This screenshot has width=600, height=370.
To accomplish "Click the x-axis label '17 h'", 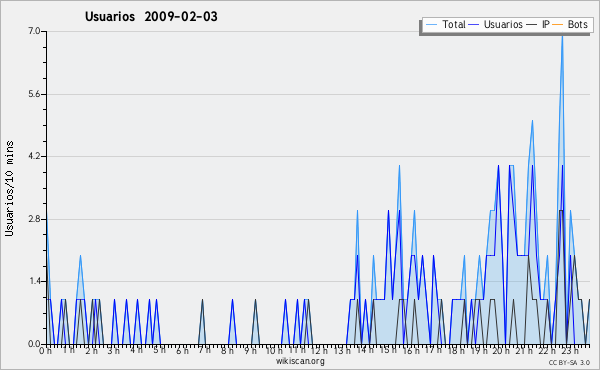I will click(x=433, y=350).
